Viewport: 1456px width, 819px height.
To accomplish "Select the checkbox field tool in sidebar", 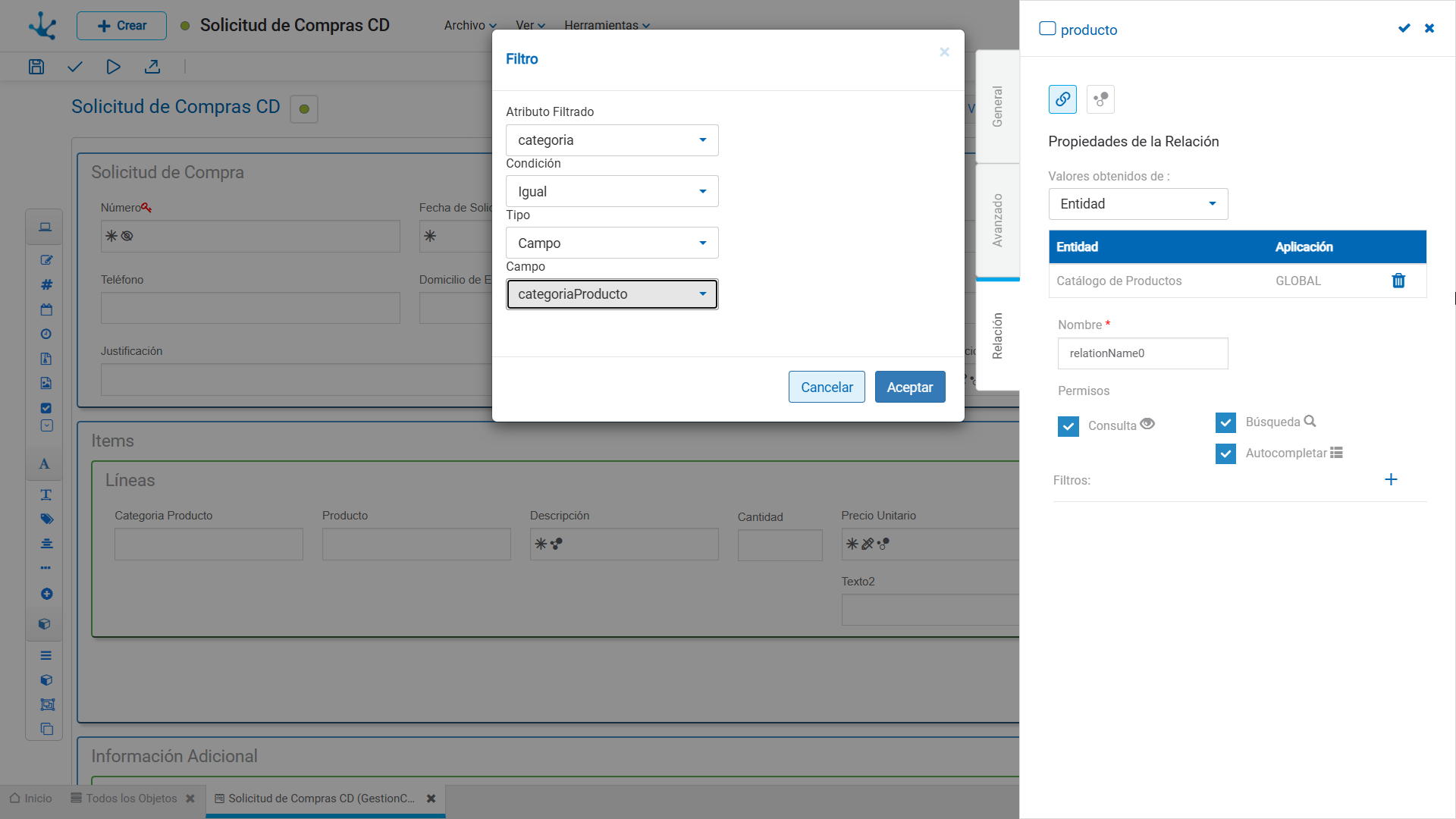I will point(46,408).
